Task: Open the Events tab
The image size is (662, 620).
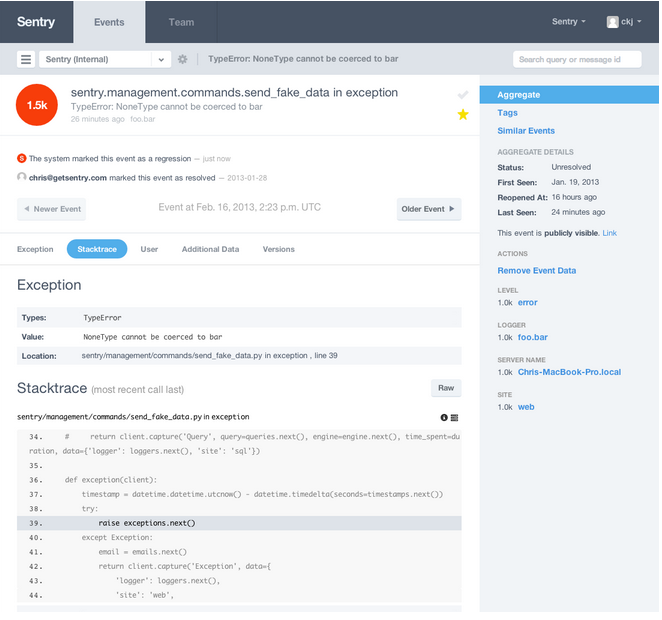Action: [109, 22]
